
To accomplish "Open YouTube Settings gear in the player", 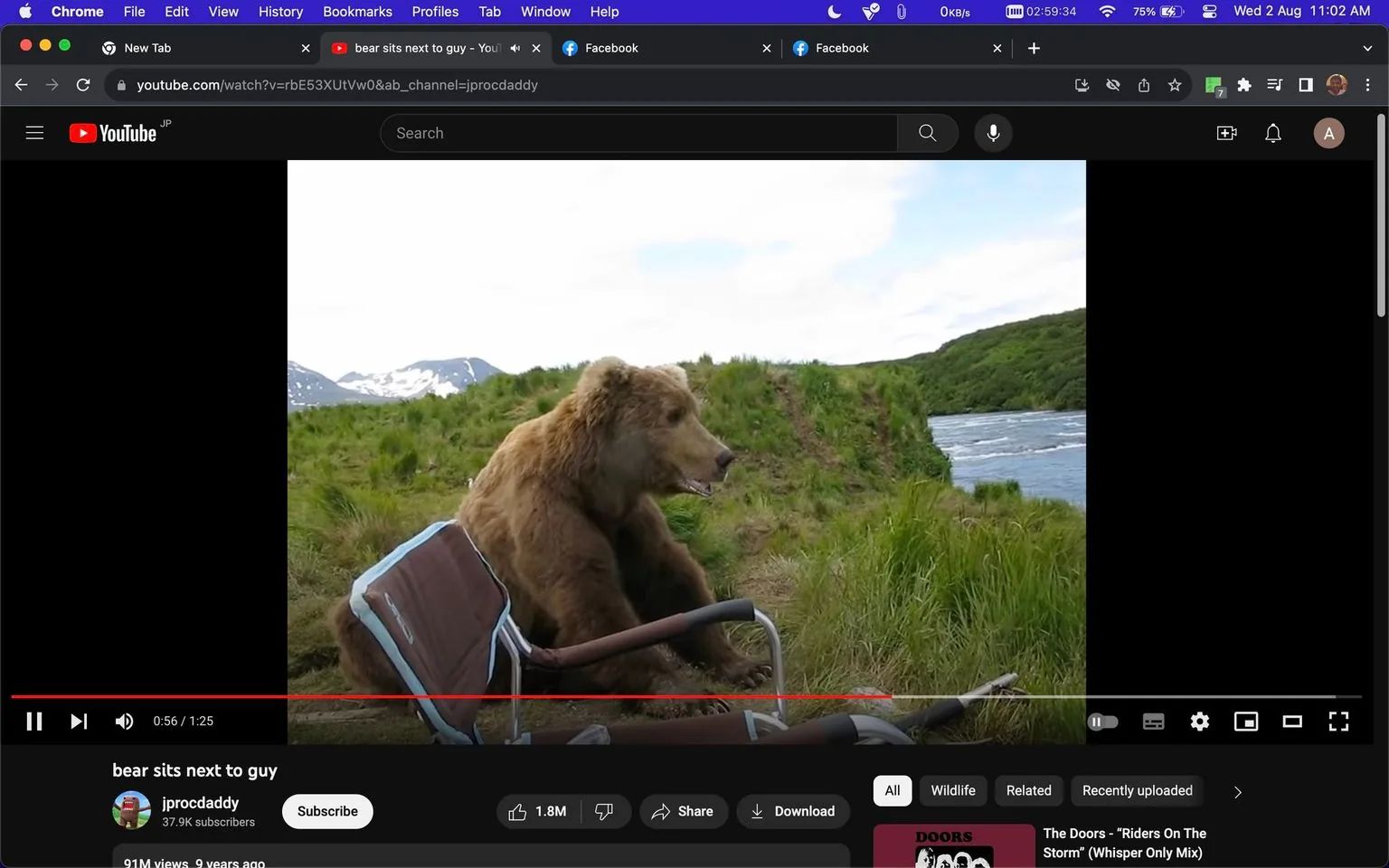I will pyautogui.click(x=1199, y=721).
